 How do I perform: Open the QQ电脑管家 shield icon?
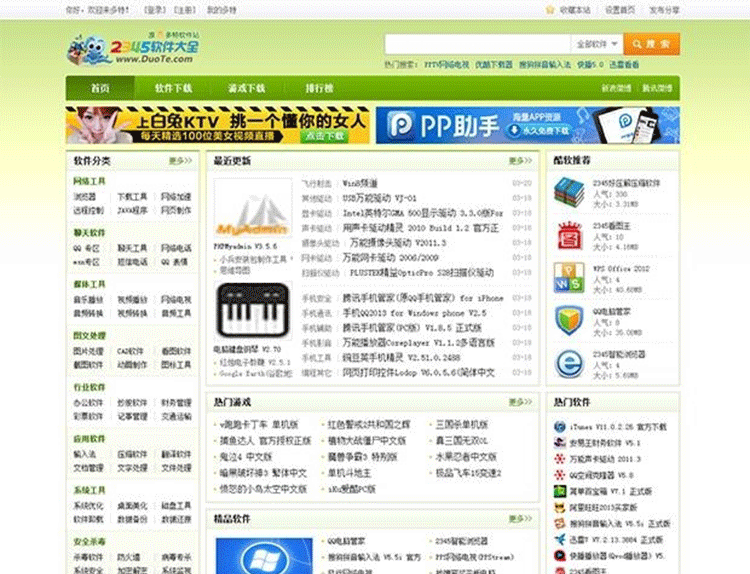point(569,320)
